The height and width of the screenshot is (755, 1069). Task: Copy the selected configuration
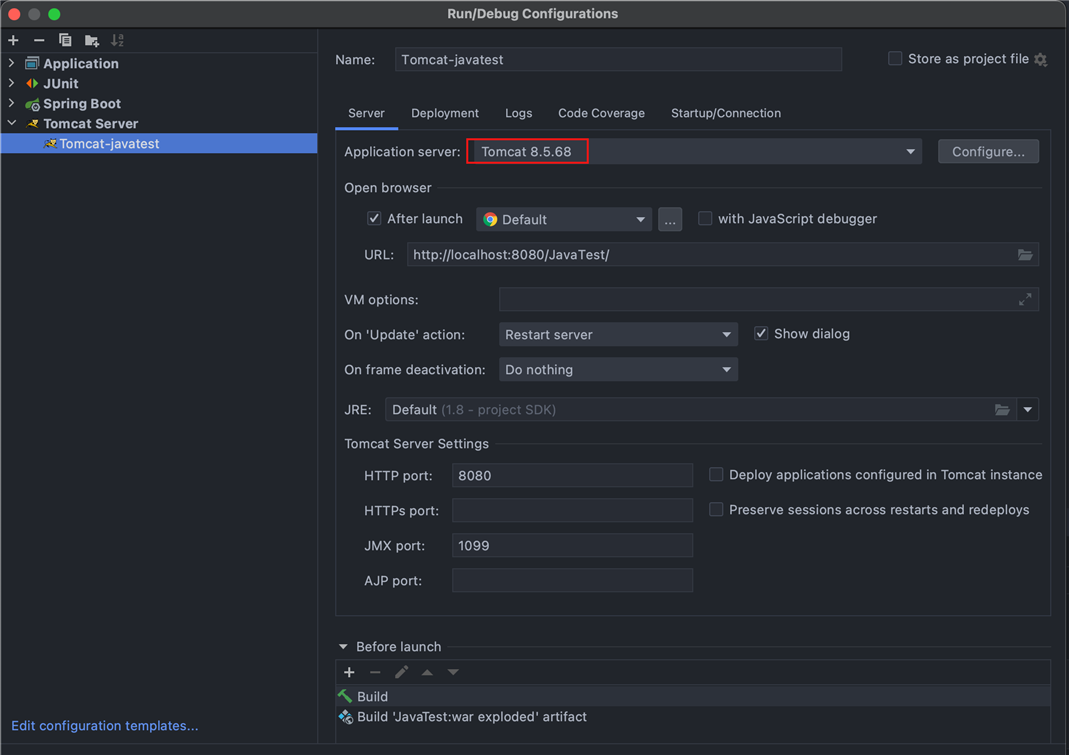(65, 40)
